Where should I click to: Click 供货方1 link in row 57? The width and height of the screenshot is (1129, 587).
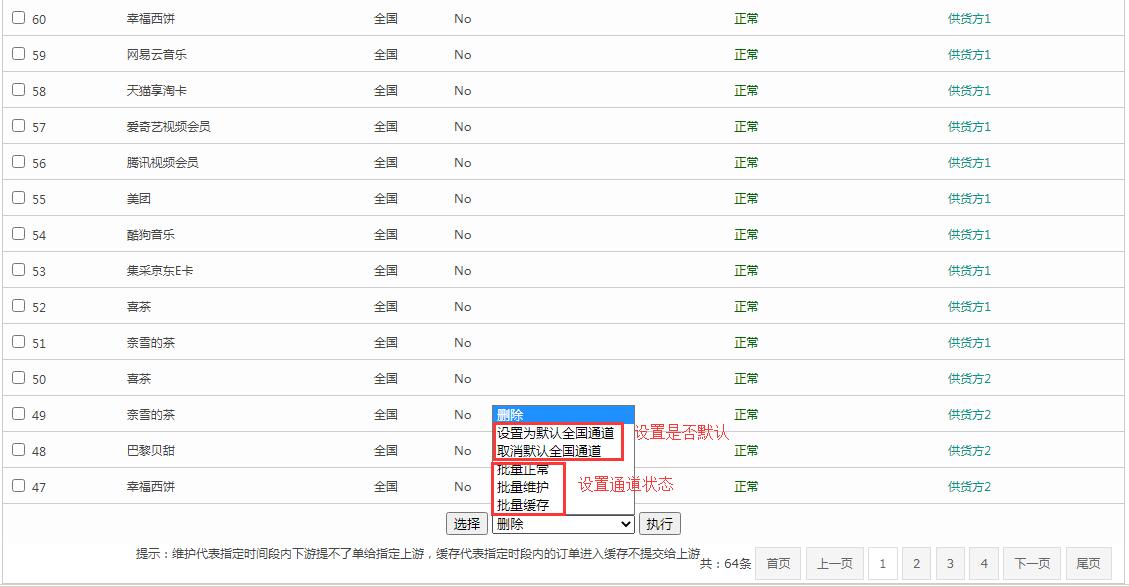[x=969, y=127]
